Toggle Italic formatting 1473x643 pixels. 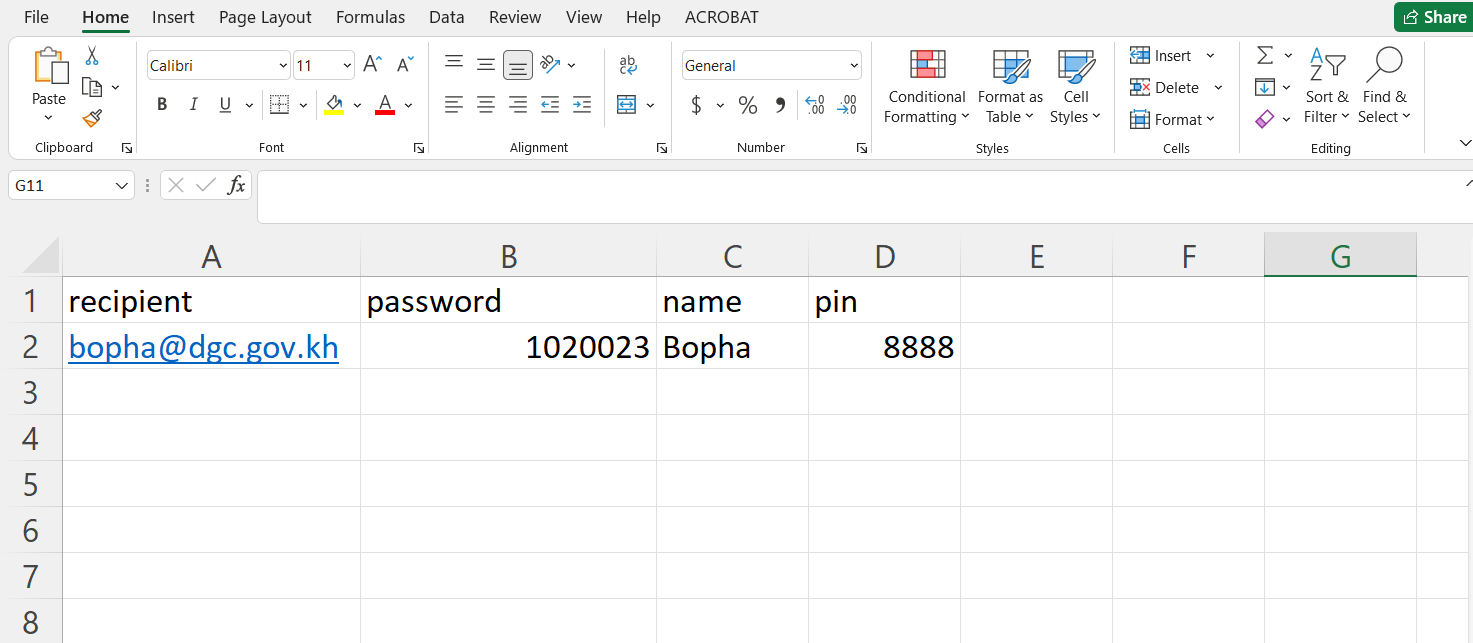coord(194,105)
